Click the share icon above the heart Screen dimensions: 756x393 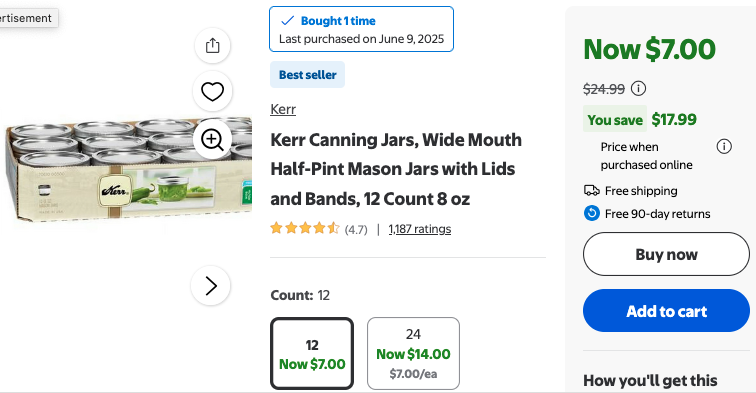(213, 46)
